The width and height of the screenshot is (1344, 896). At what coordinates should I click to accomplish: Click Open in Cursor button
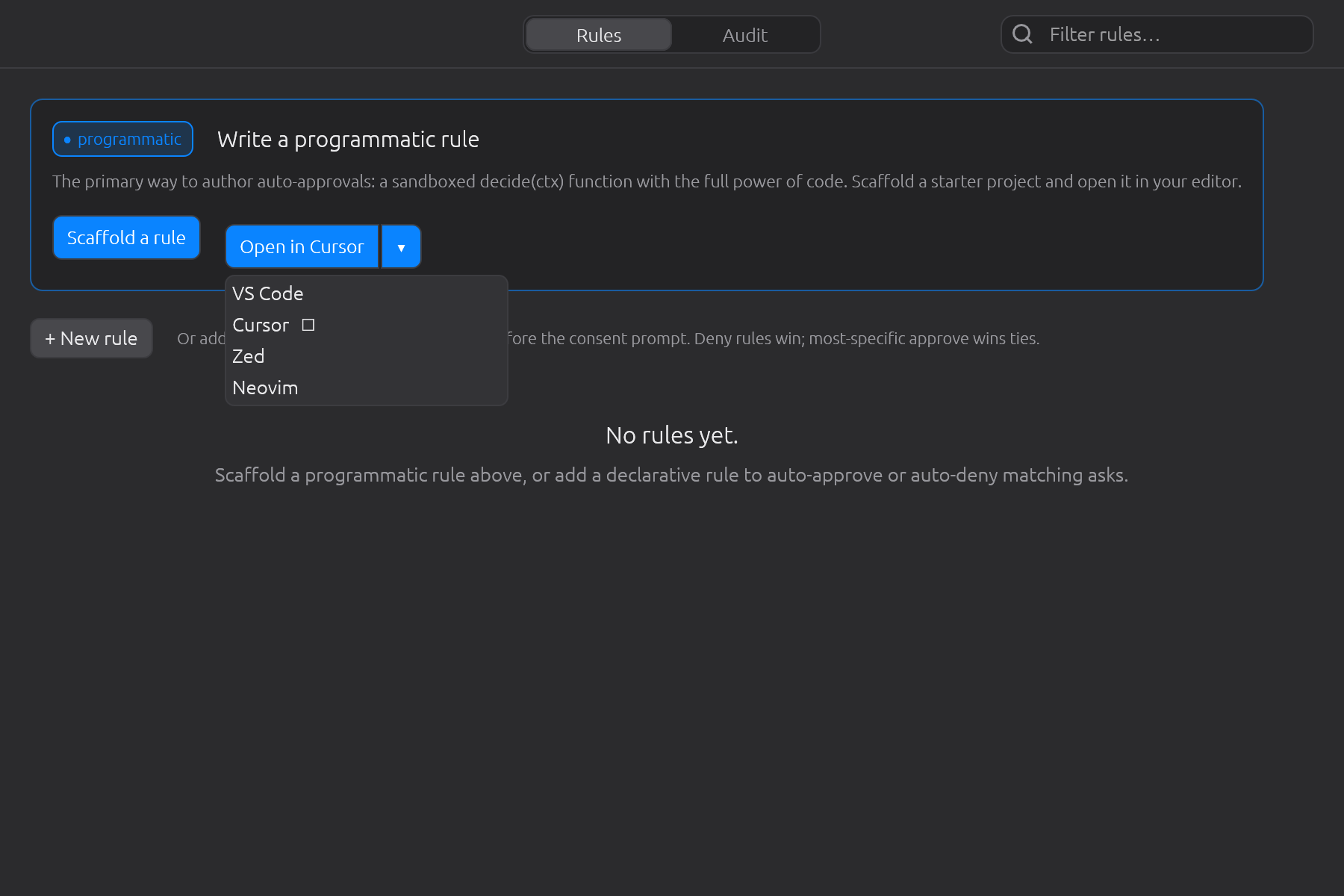point(302,246)
